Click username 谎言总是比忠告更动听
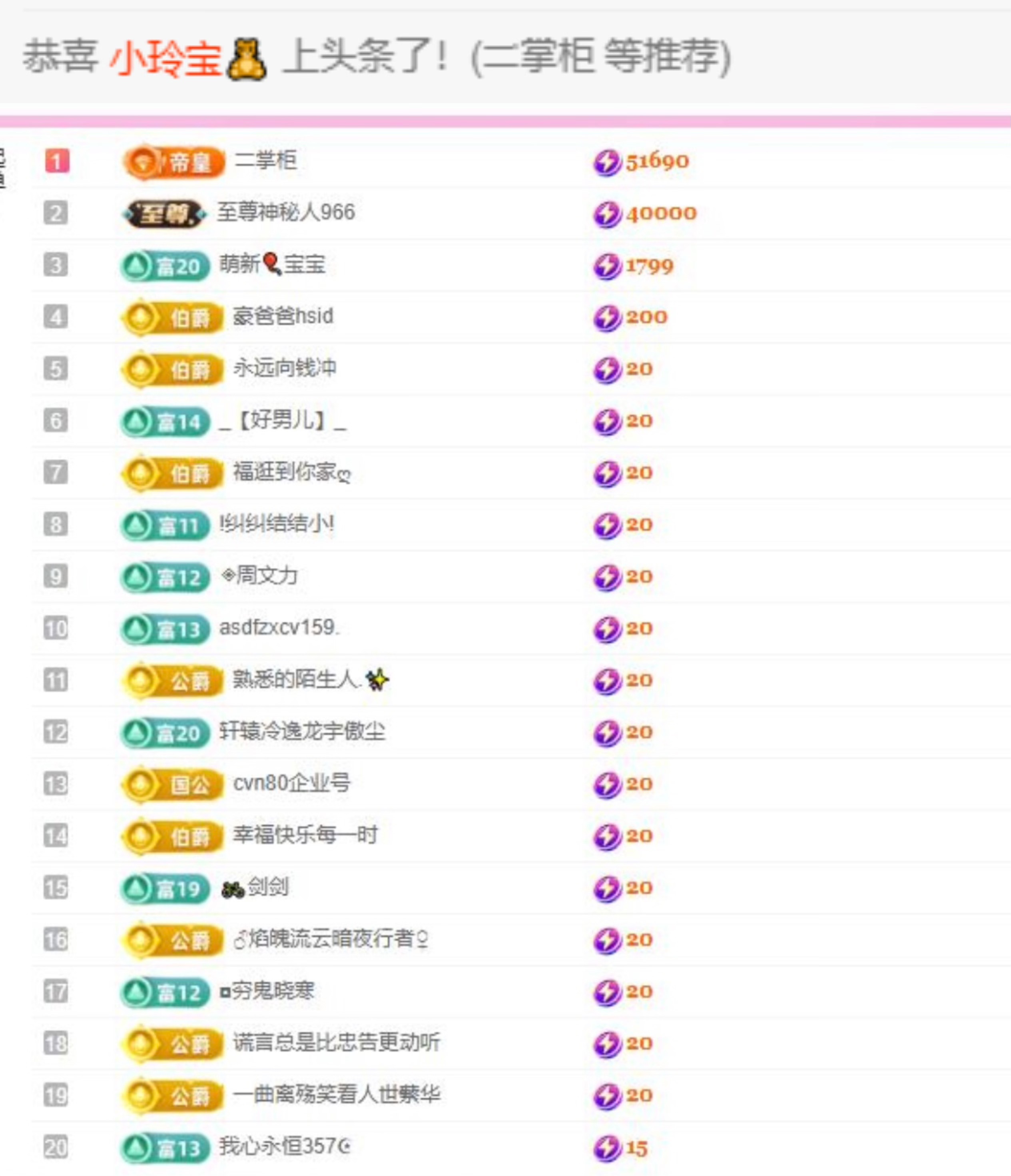 337,1042
